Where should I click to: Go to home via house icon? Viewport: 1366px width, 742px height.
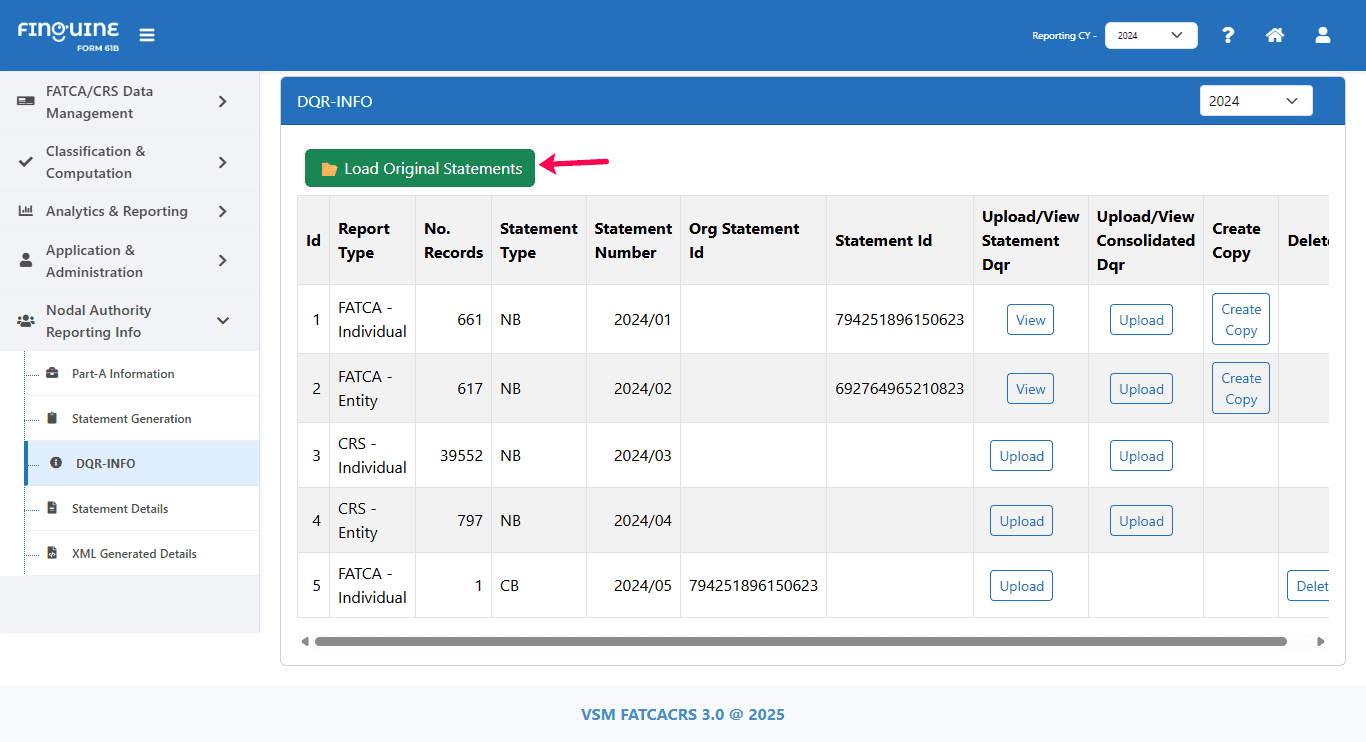(1274, 35)
